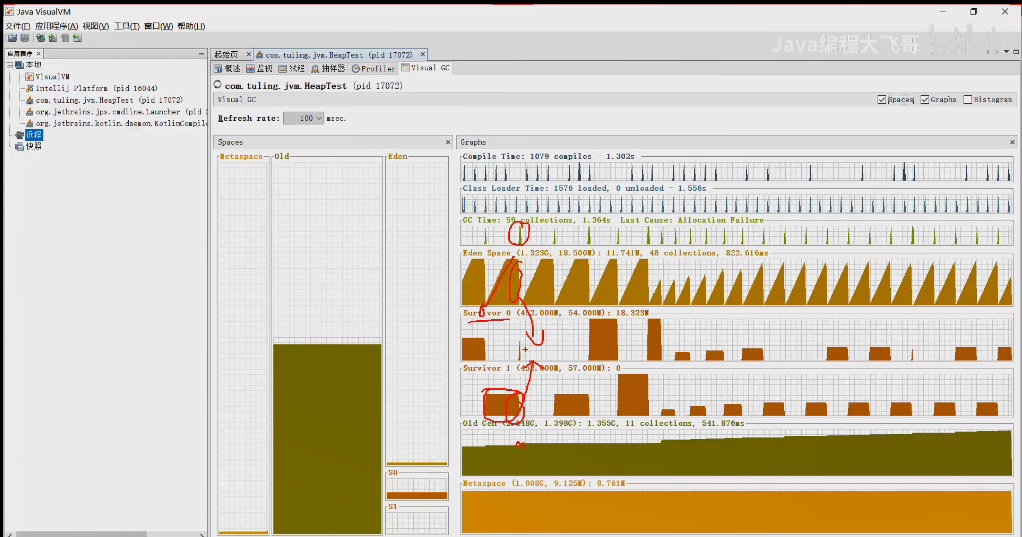Click the Java VisualVM title bar icon
The width and height of the screenshot is (1022, 537).
pyautogui.click(x=9, y=12)
